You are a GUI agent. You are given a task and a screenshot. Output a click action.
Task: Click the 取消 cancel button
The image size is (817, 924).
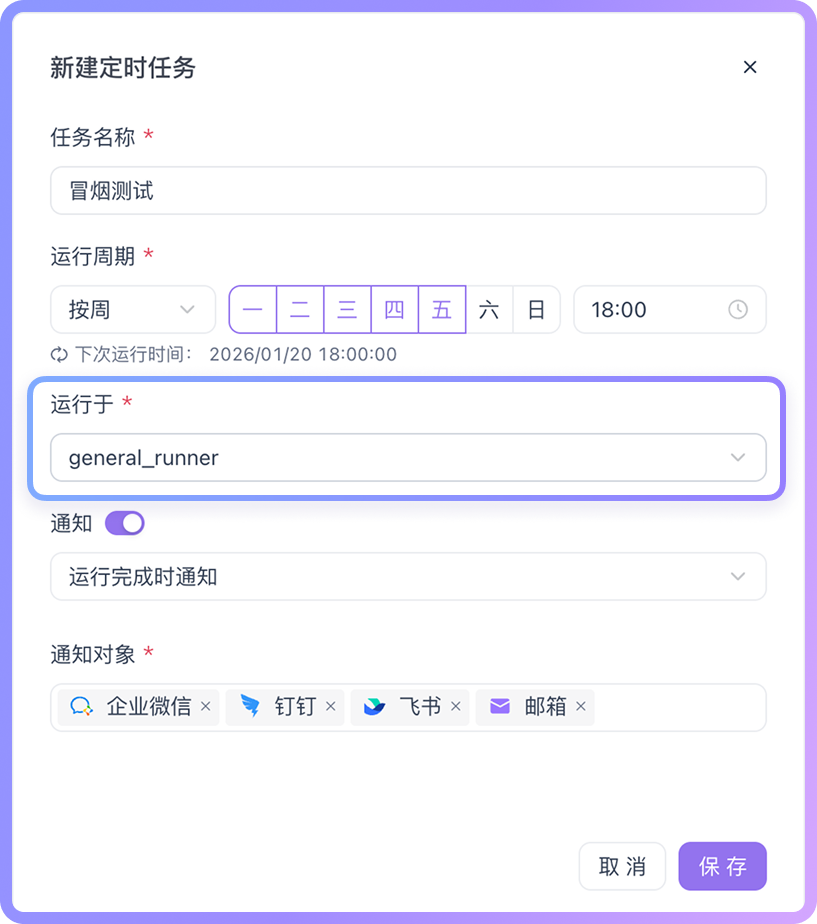[x=622, y=866]
